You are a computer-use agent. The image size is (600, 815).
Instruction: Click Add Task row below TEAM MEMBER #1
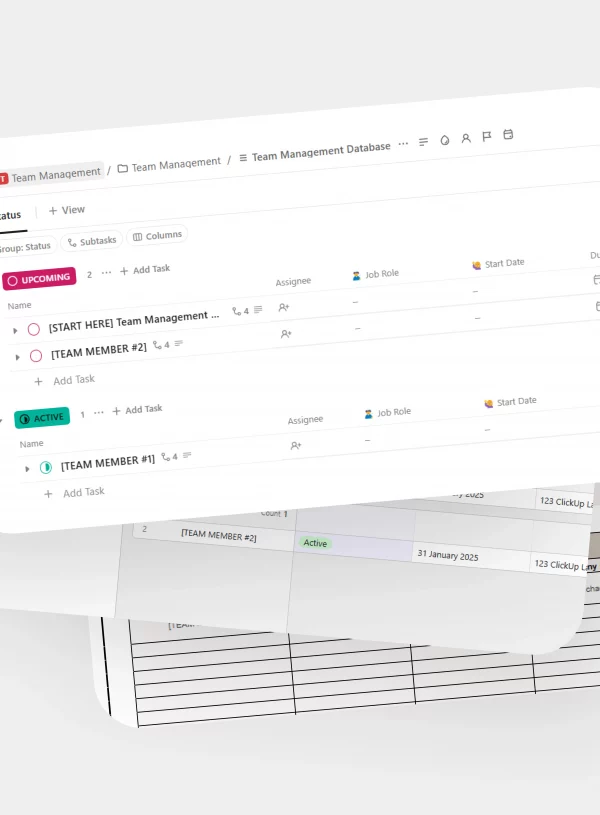click(74, 493)
